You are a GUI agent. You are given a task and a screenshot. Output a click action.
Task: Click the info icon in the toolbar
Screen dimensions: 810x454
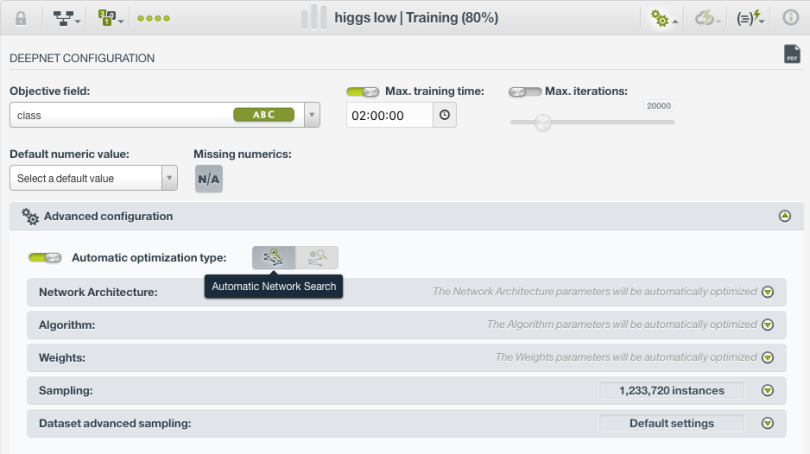791,18
